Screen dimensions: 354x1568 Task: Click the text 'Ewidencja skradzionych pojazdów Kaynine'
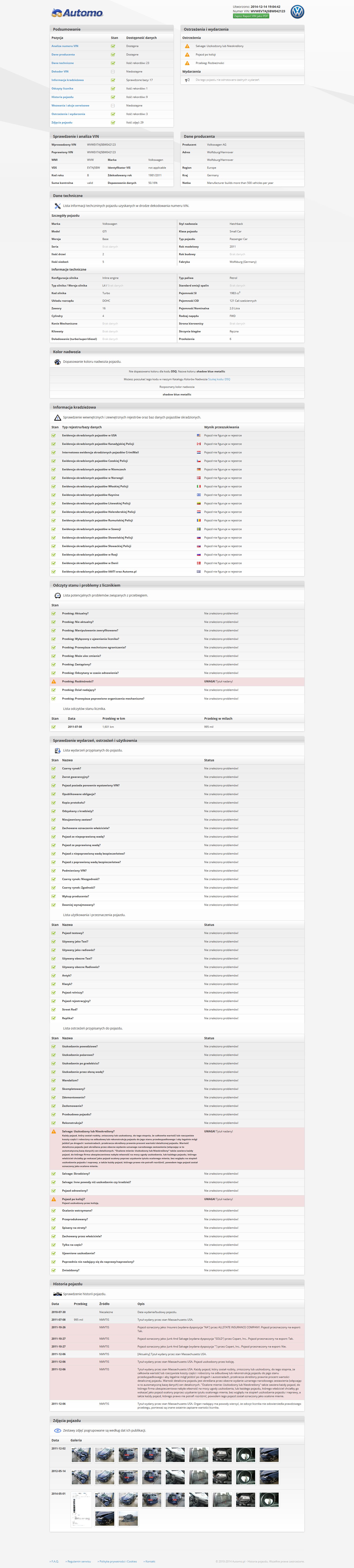[91, 495]
